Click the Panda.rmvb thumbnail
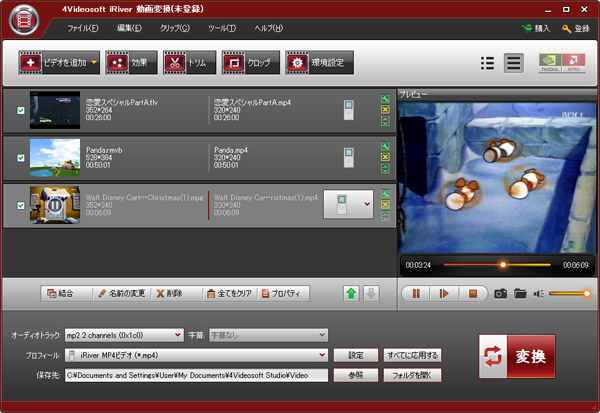 click(55, 157)
